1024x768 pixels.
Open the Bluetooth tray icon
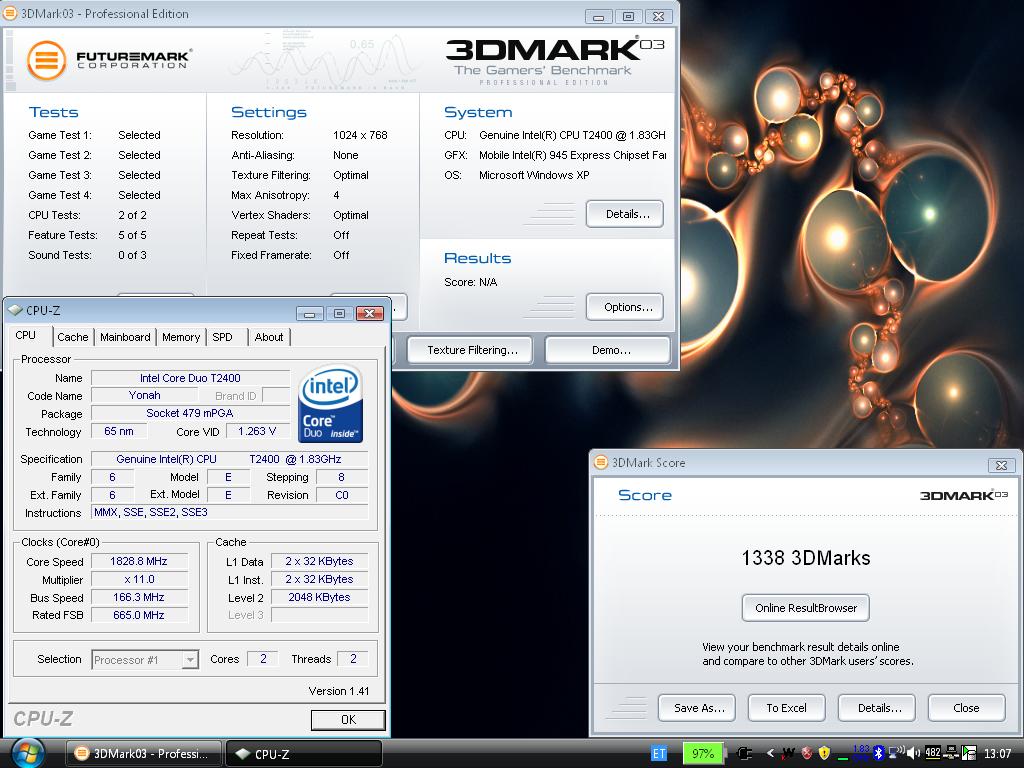(879, 754)
